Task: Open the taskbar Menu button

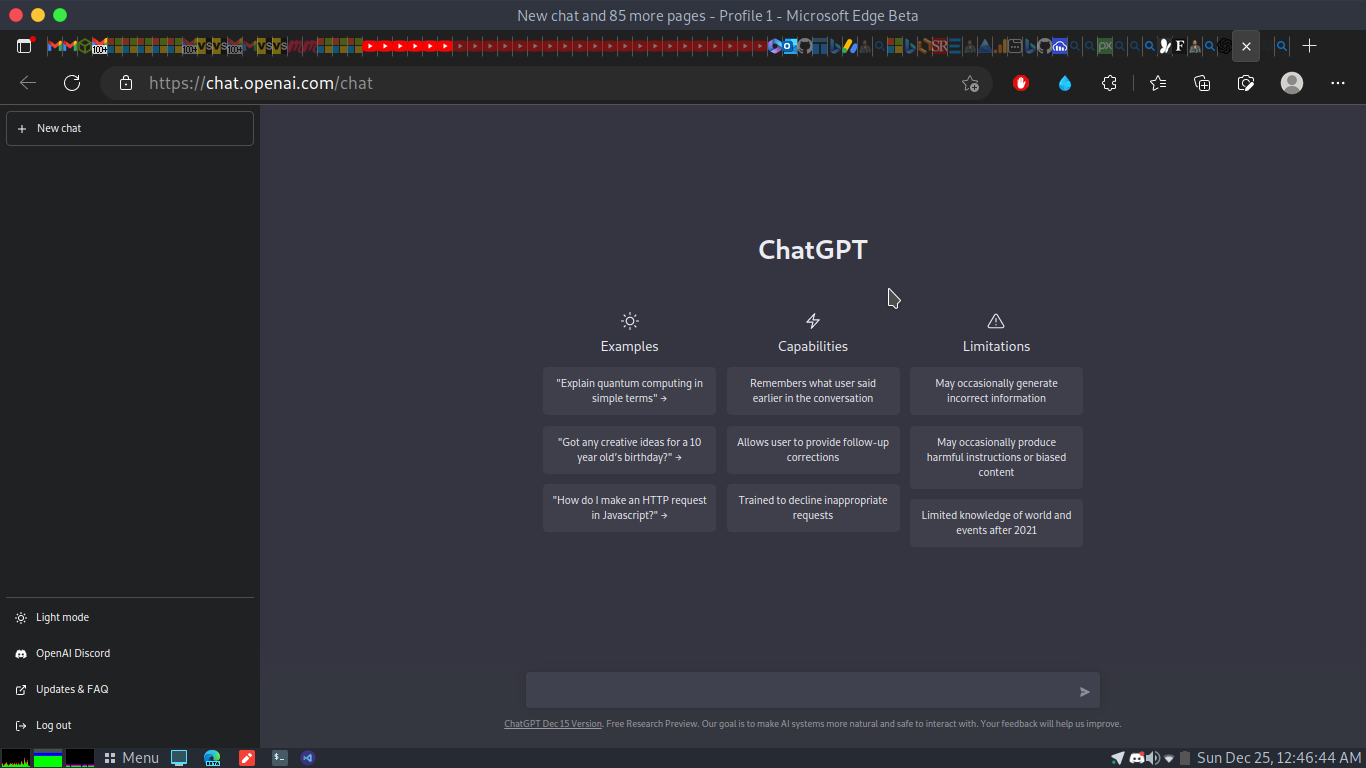Action: (x=132, y=758)
